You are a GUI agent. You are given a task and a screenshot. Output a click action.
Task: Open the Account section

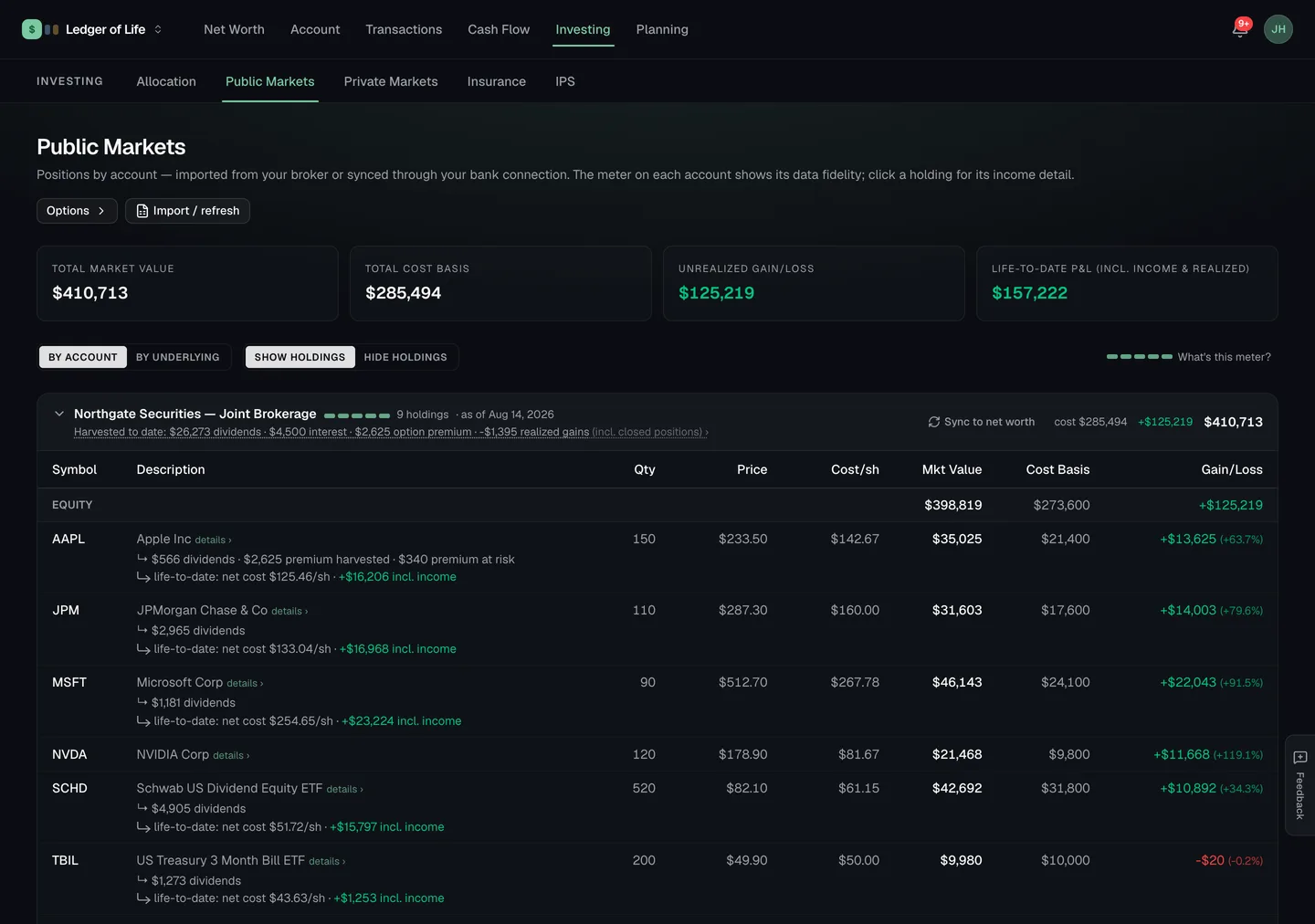[315, 29]
